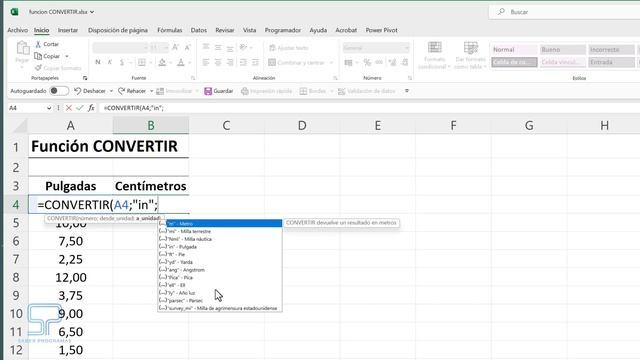
Task: Click the Buscar search box
Action: pyautogui.click(x=565, y=12)
